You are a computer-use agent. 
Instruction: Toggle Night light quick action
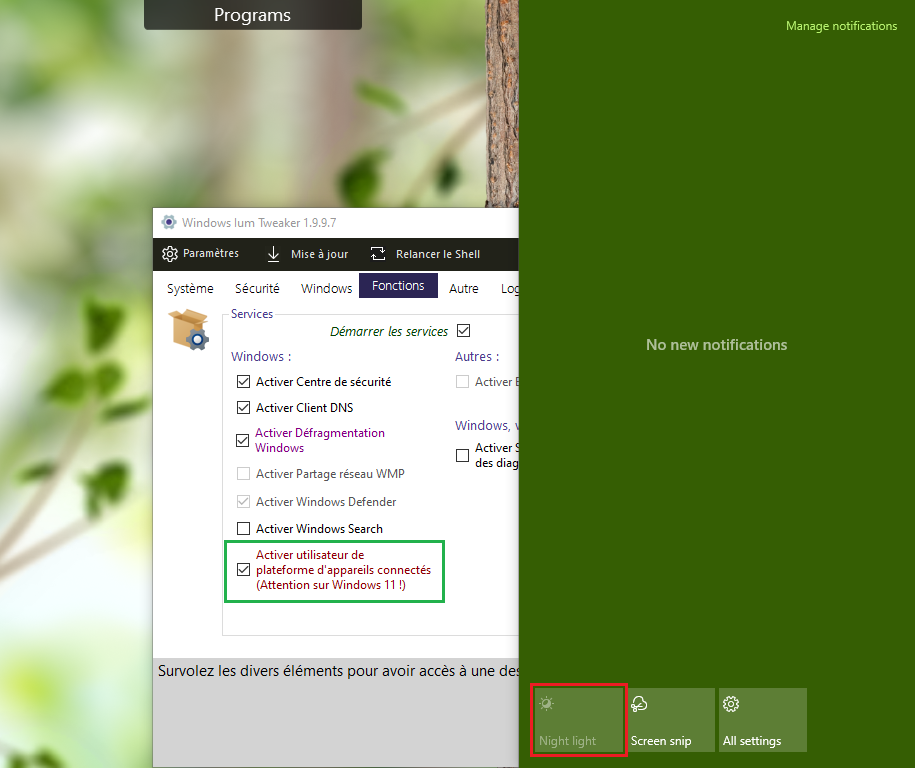[578, 720]
